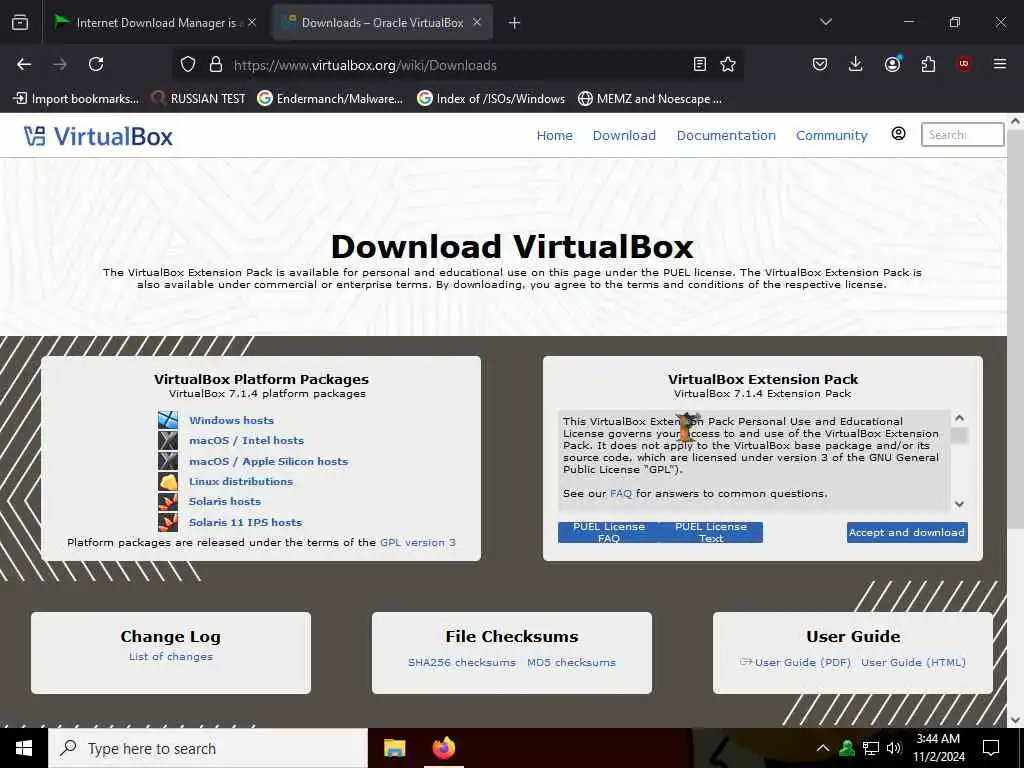
Task: Click the license box scroll down arrow
Action: tap(959, 504)
